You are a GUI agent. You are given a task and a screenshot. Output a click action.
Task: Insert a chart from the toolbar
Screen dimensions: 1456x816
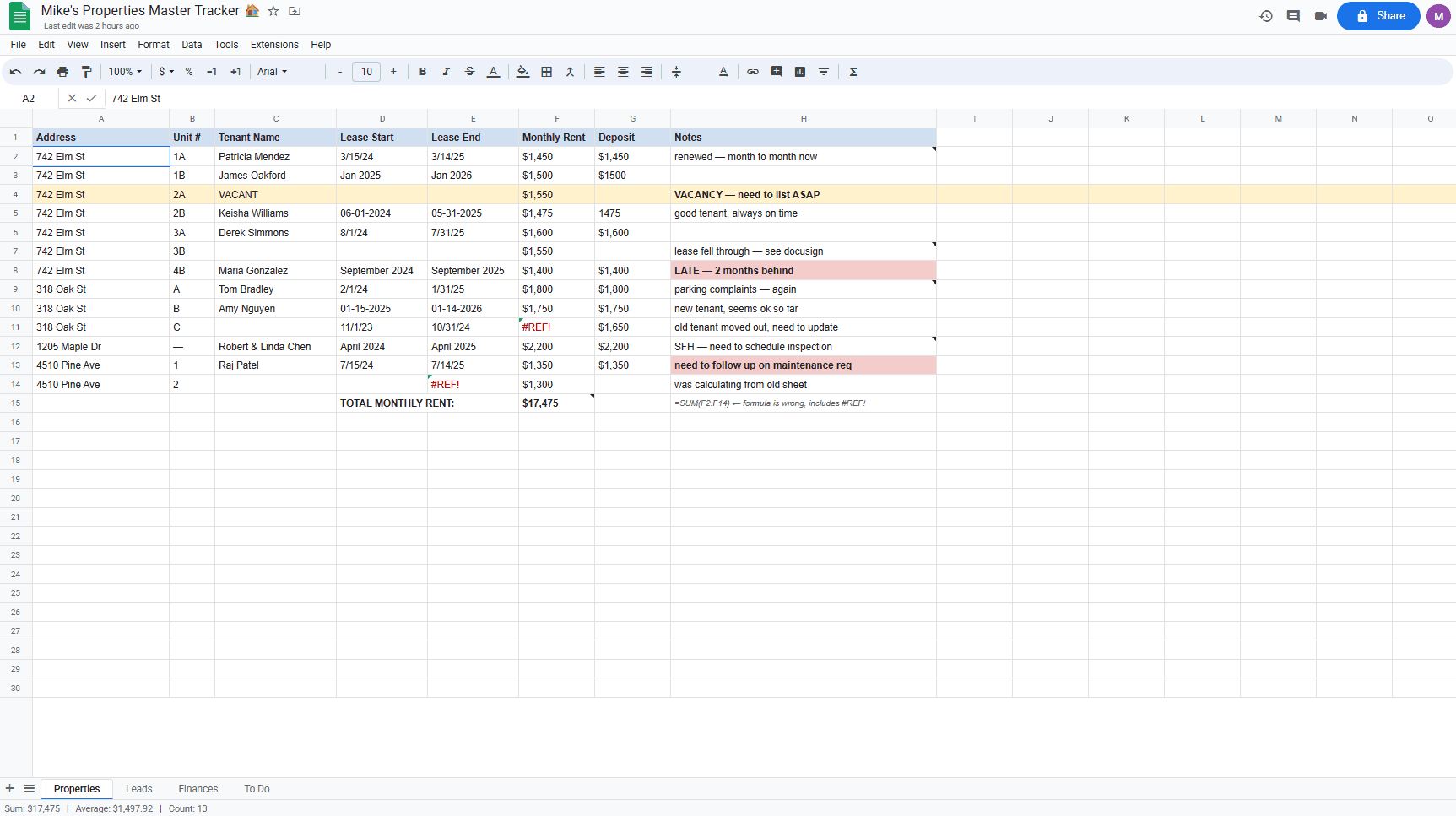[799, 72]
